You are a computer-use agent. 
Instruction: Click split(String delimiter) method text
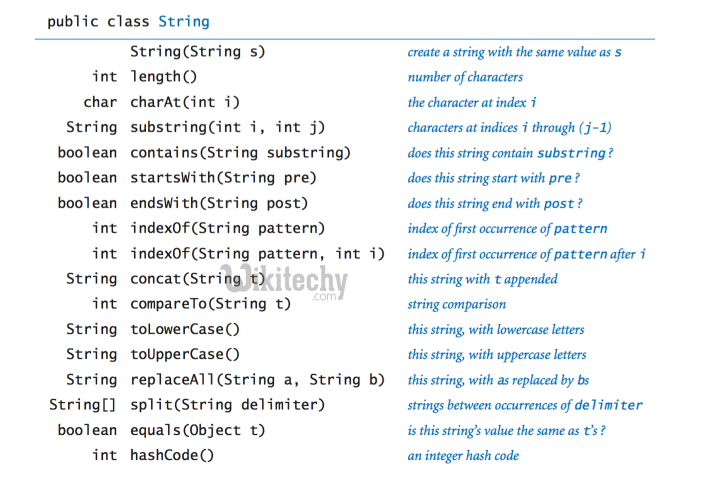[227, 405]
